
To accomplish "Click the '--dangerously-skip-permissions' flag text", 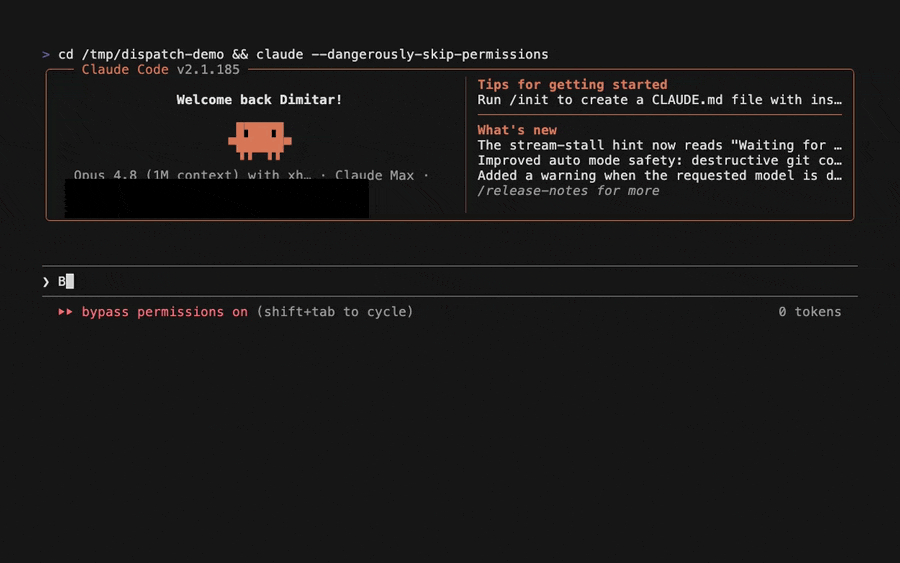I will click(429, 55).
